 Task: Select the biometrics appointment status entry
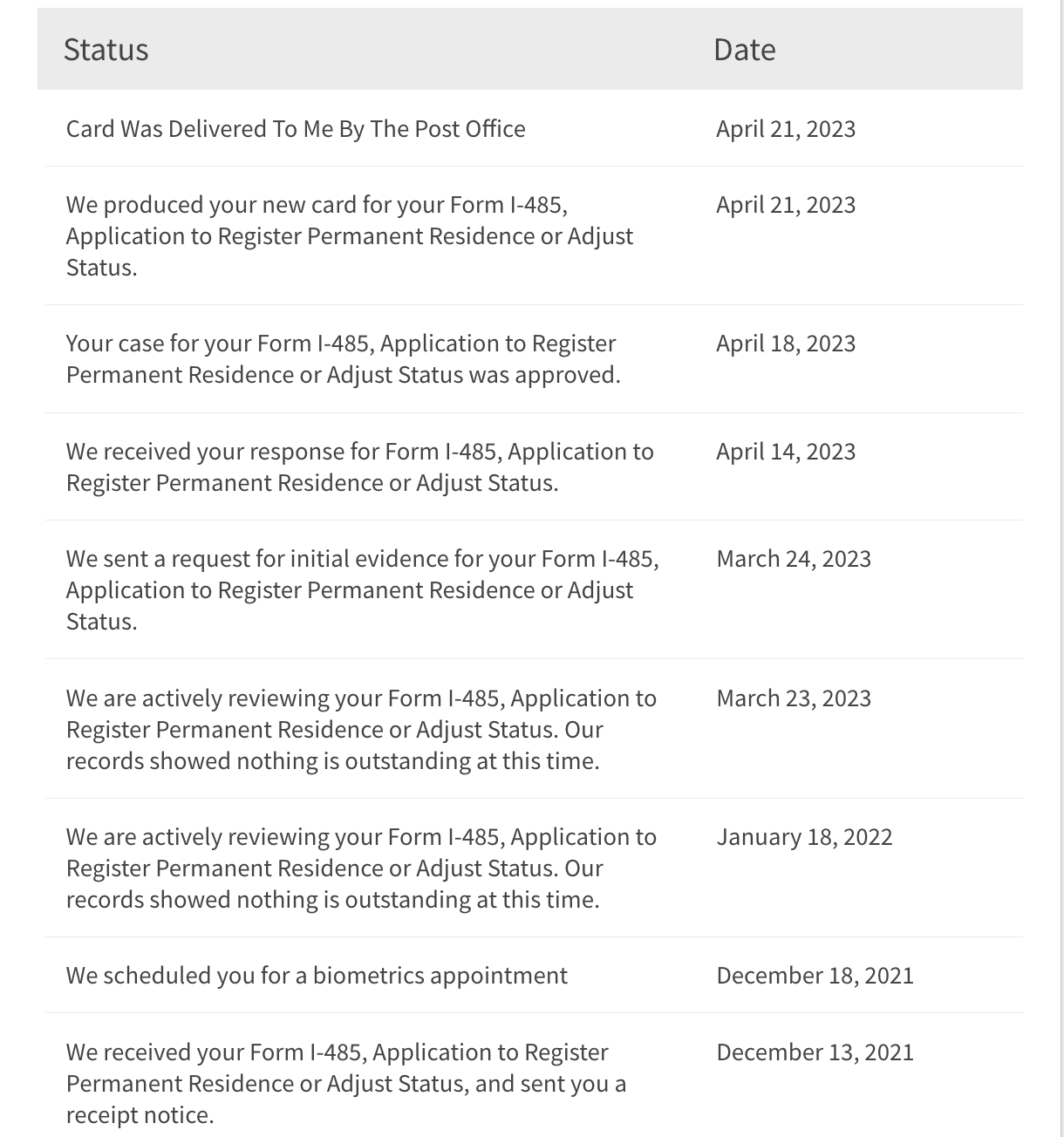click(317, 975)
